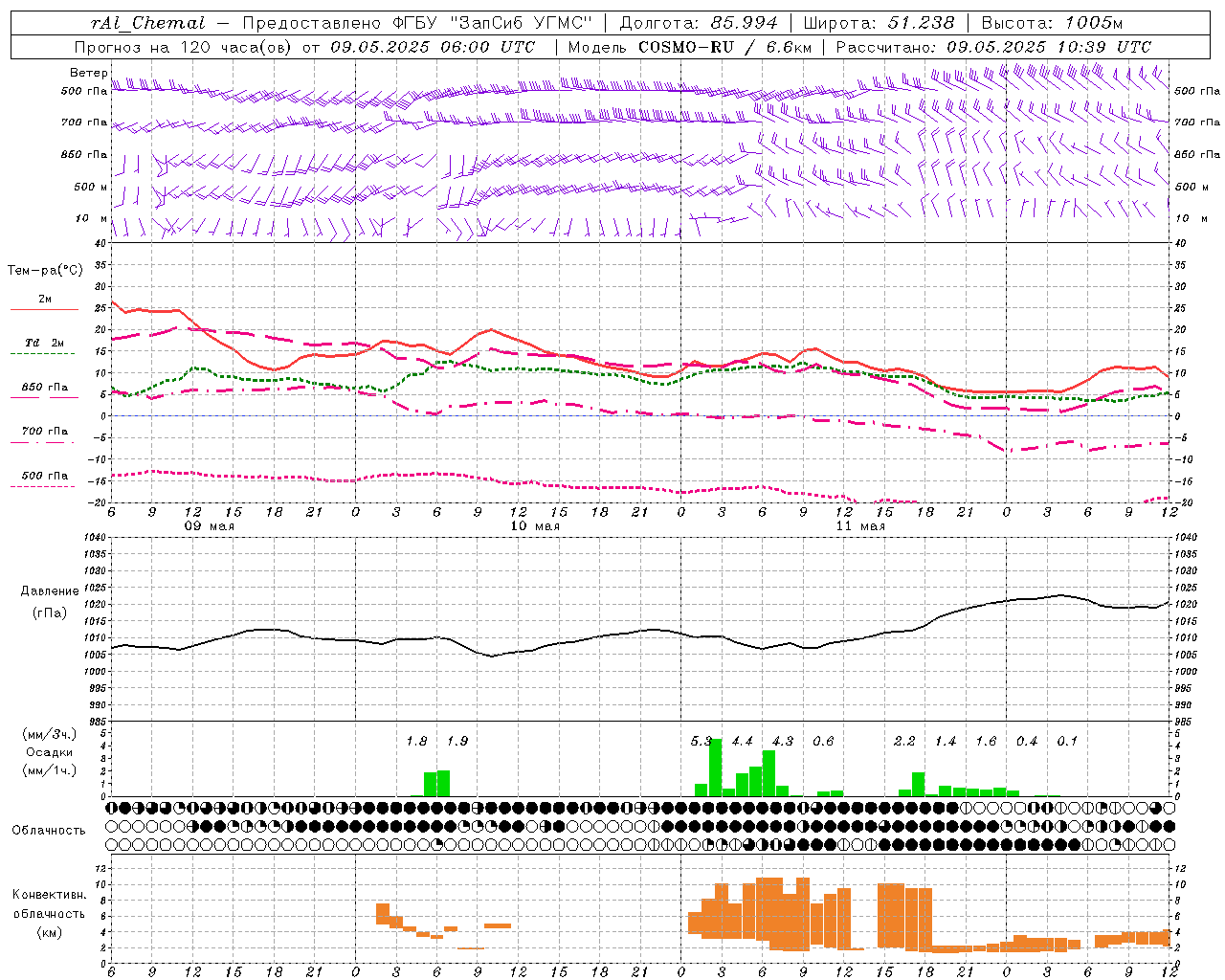Viewport: 1225px width, 980px height.
Task: Click the 'Рассчитано: 09.05.2025 10:39 UTC' timestamp
Action: point(993,47)
